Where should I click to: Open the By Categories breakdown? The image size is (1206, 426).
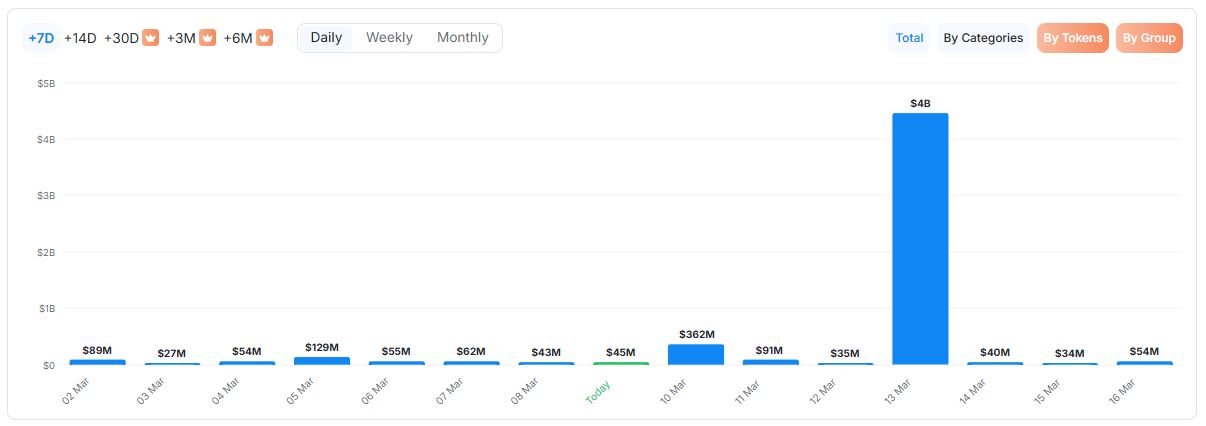(983, 38)
